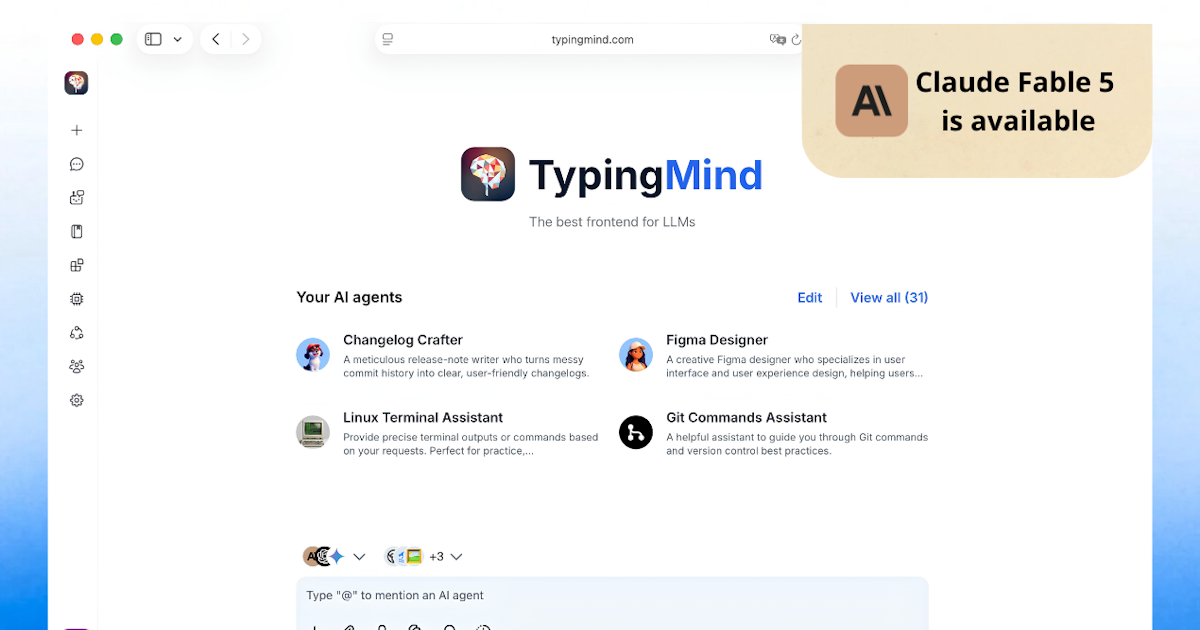This screenshot has width=1200, height=630.
Task: Open the Linux Terminal Assistant agent title
Action: point(423,417)
